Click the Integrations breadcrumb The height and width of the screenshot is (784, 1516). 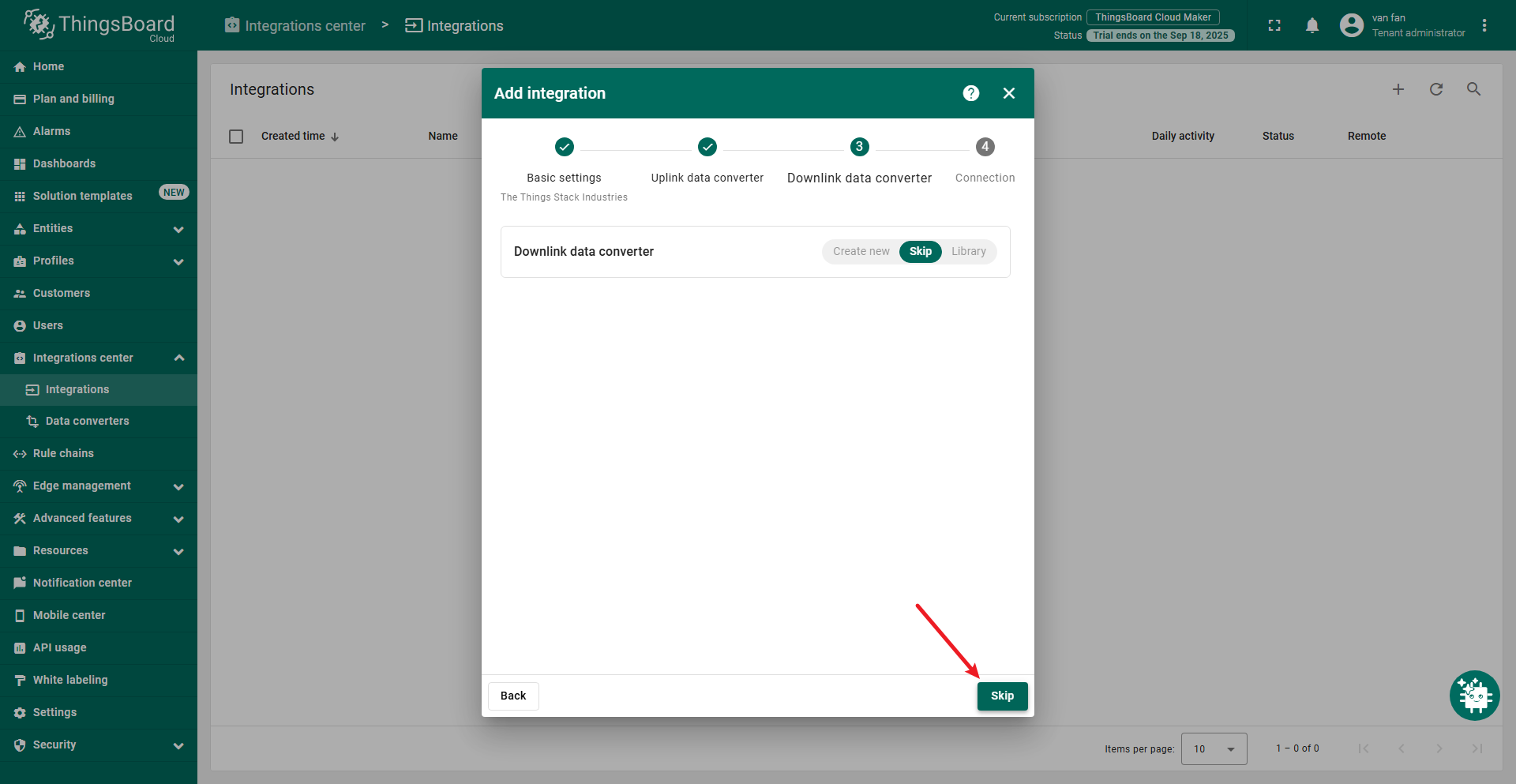[x=454, y=25]
